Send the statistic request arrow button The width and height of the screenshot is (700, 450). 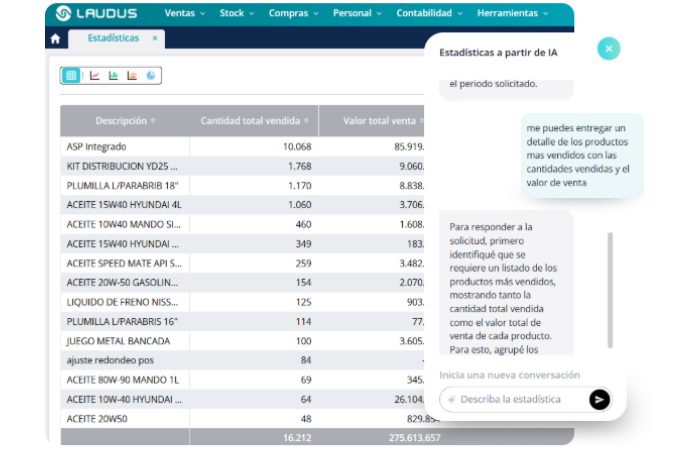tap(599, 400)
